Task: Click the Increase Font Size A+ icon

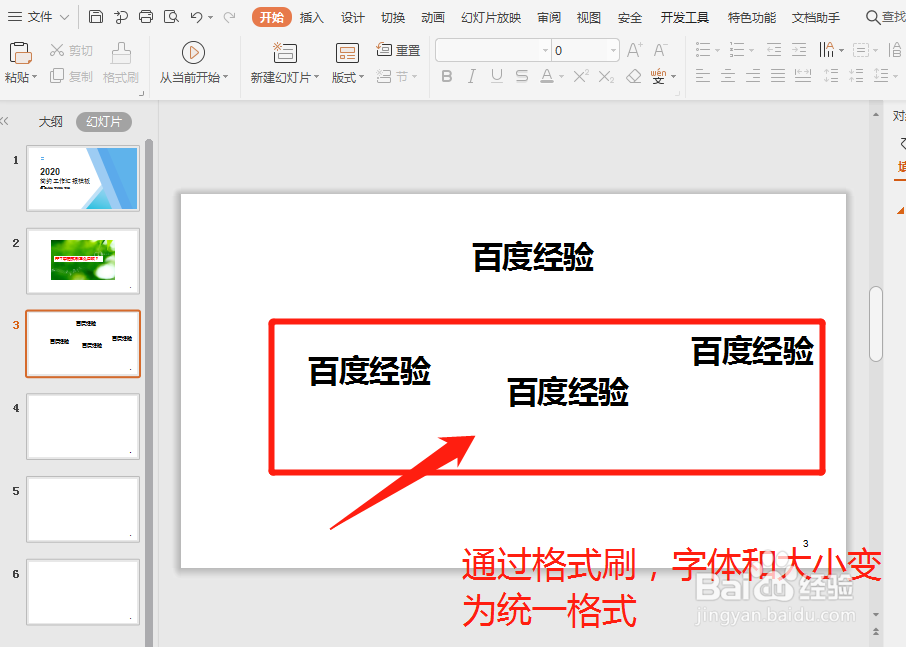Action: (x=634, y=50)
